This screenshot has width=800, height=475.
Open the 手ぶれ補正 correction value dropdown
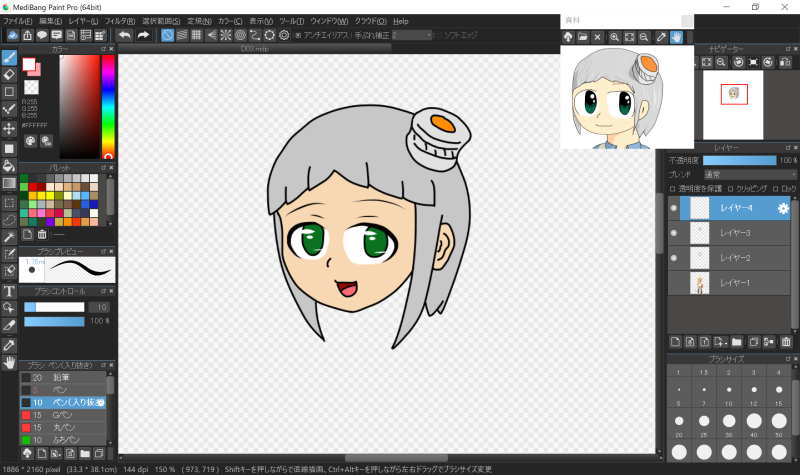pyautogui.click(x=410, y=35)
